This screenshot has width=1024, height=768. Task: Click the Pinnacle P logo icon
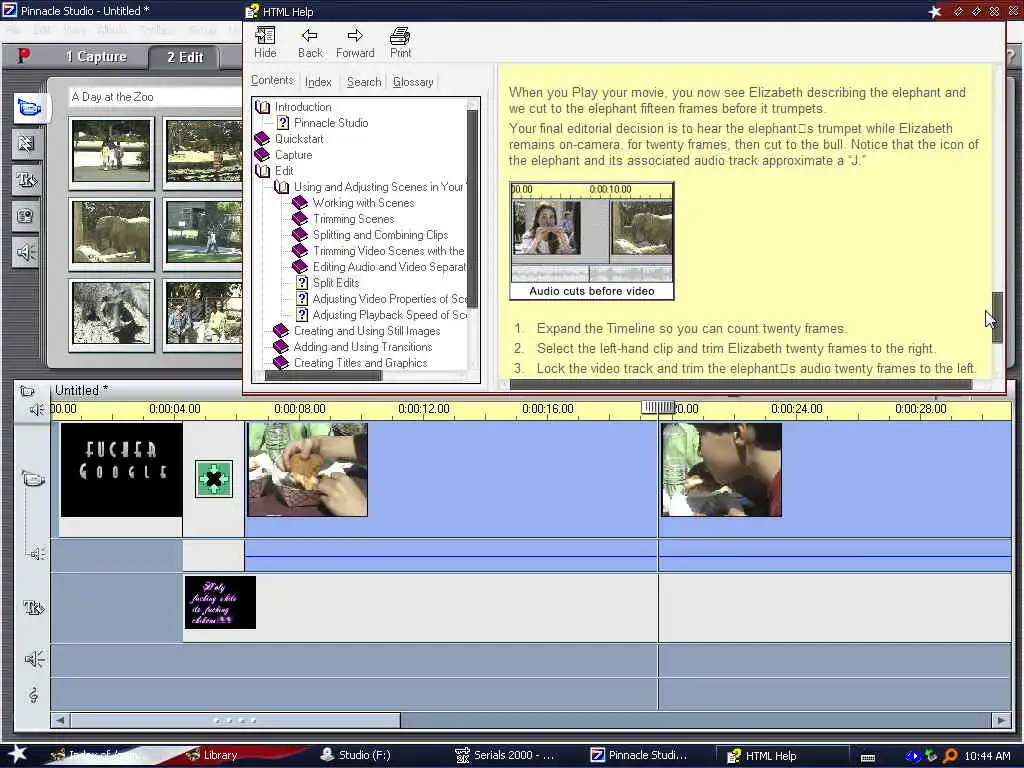tap(24, 56)
